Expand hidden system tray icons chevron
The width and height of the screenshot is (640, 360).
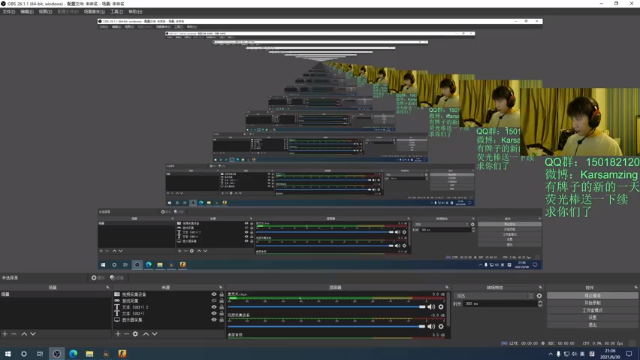click(550, 354)
